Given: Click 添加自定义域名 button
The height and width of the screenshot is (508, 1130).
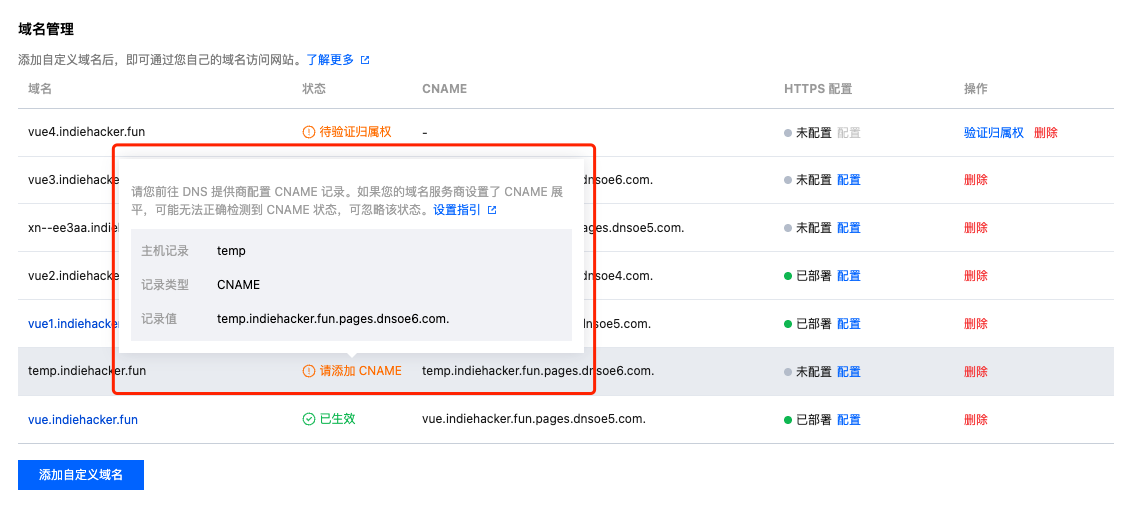Looking at the screenshot, I should click(x=81, y=475).
